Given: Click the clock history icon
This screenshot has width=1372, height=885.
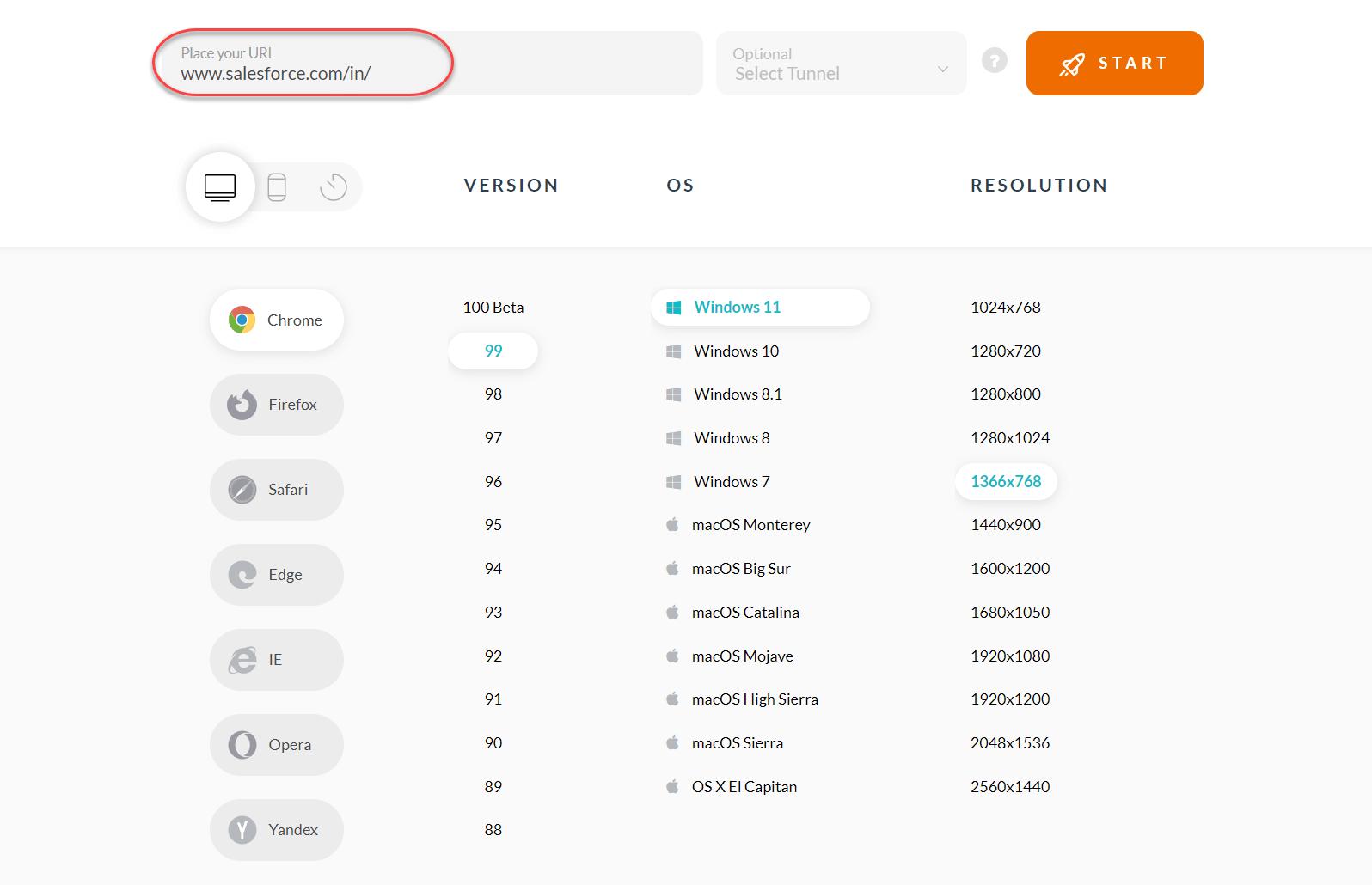Looking at the screenshot, I should pyautogui.click(x=334, y=186).
